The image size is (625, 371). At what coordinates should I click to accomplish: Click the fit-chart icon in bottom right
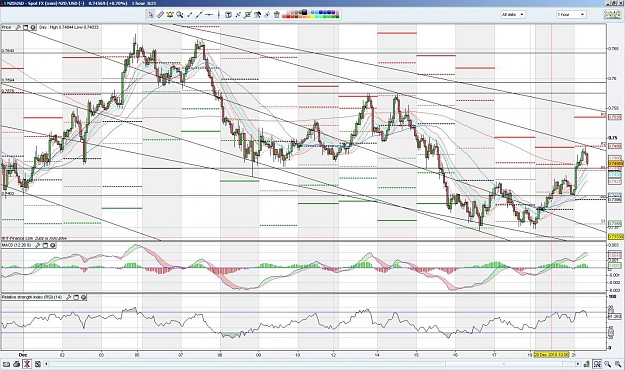pos(597,364)
